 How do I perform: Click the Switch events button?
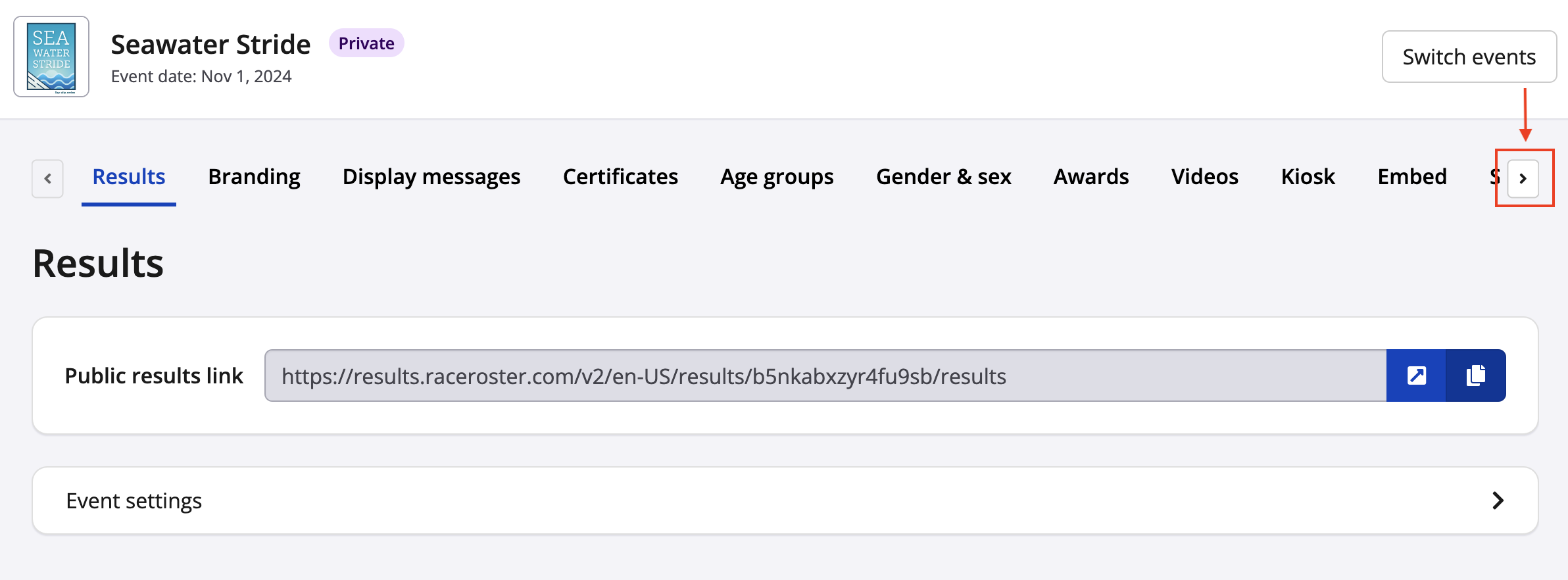pos(1469,57)
